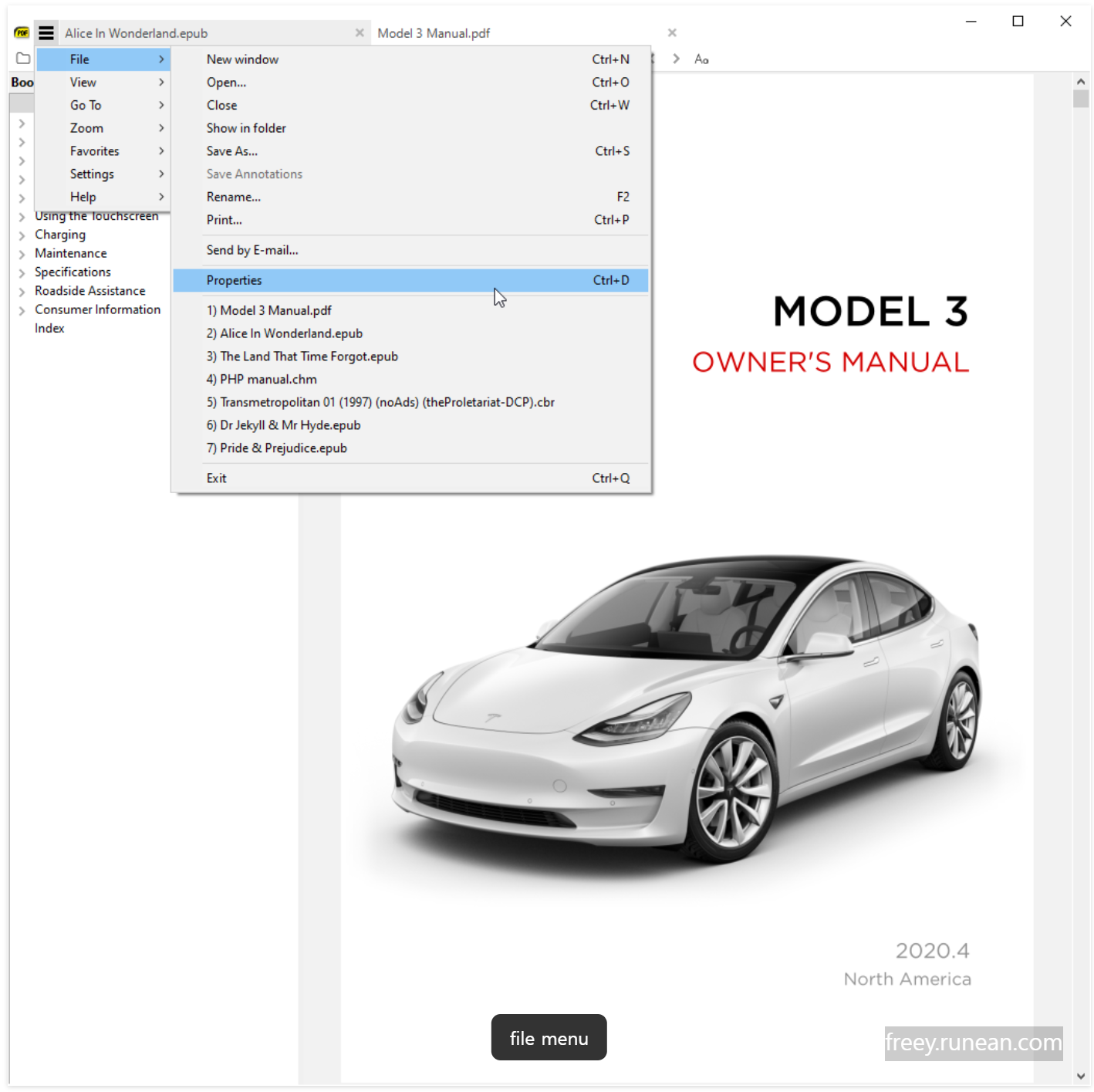The image size is (1094, 1092).
Task: Click the Favorites submenu arrow
Action: (161, 151)
